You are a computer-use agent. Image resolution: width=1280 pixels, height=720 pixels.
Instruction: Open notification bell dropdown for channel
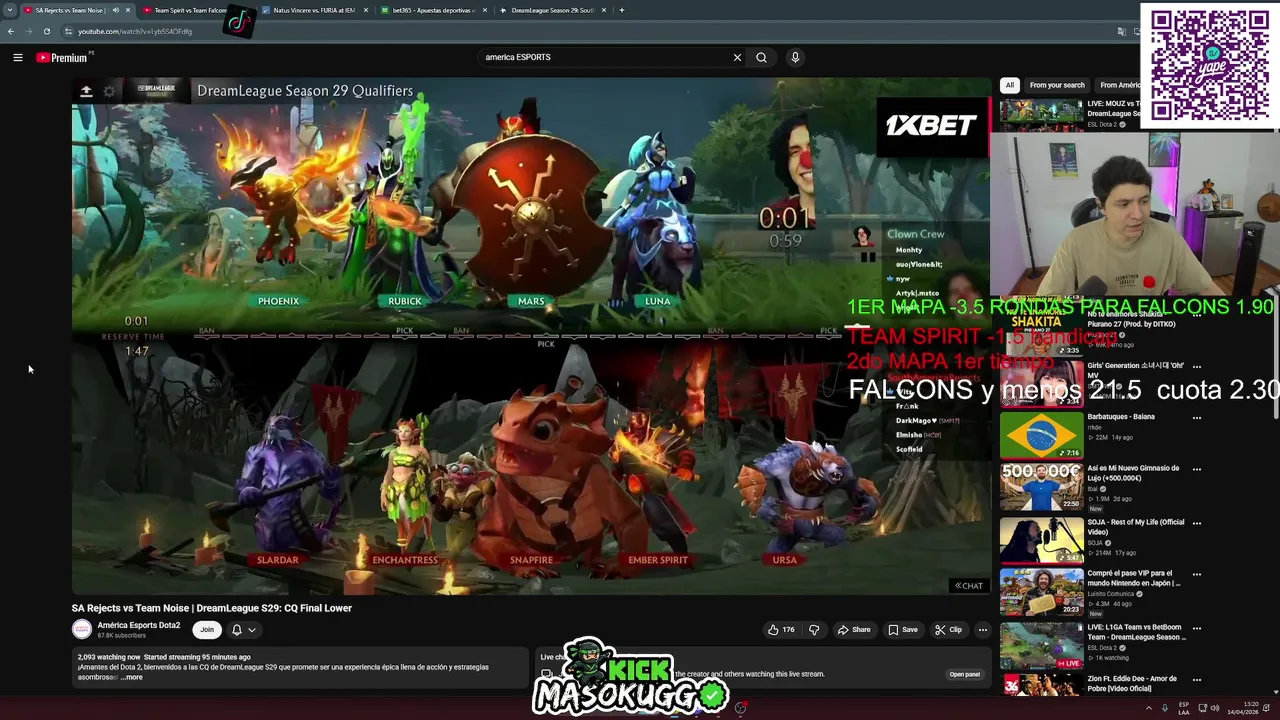click(x=244, y=629)
